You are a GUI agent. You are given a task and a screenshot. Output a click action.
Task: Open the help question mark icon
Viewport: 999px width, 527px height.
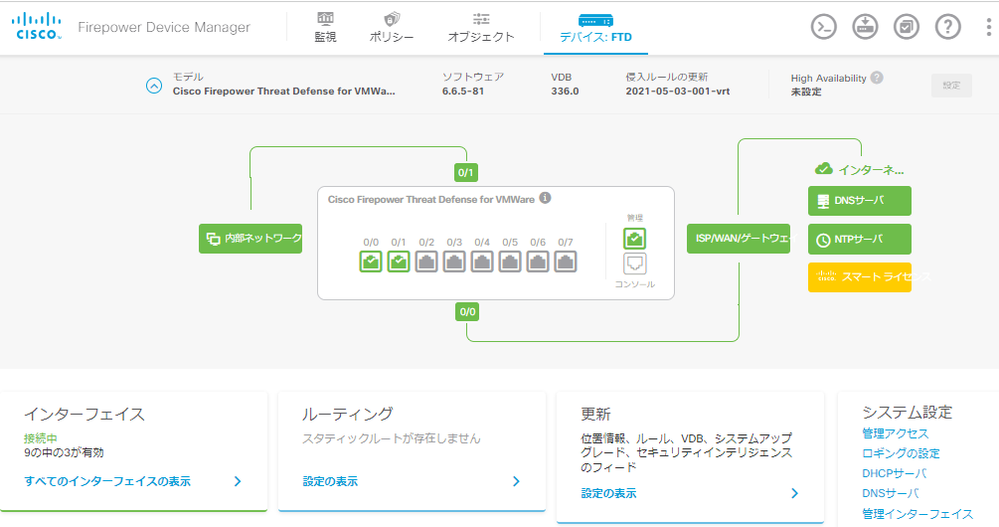947,27
